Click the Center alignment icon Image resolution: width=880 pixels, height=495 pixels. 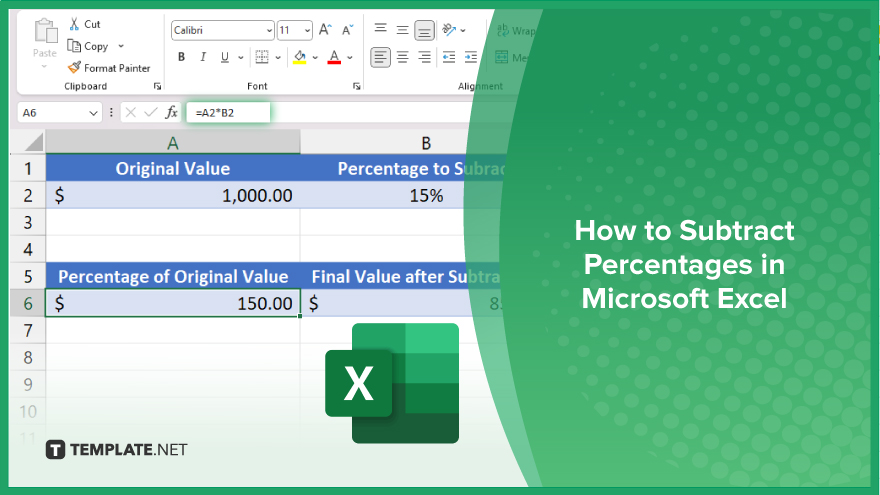pyautogui.click(x=402, y=57)
